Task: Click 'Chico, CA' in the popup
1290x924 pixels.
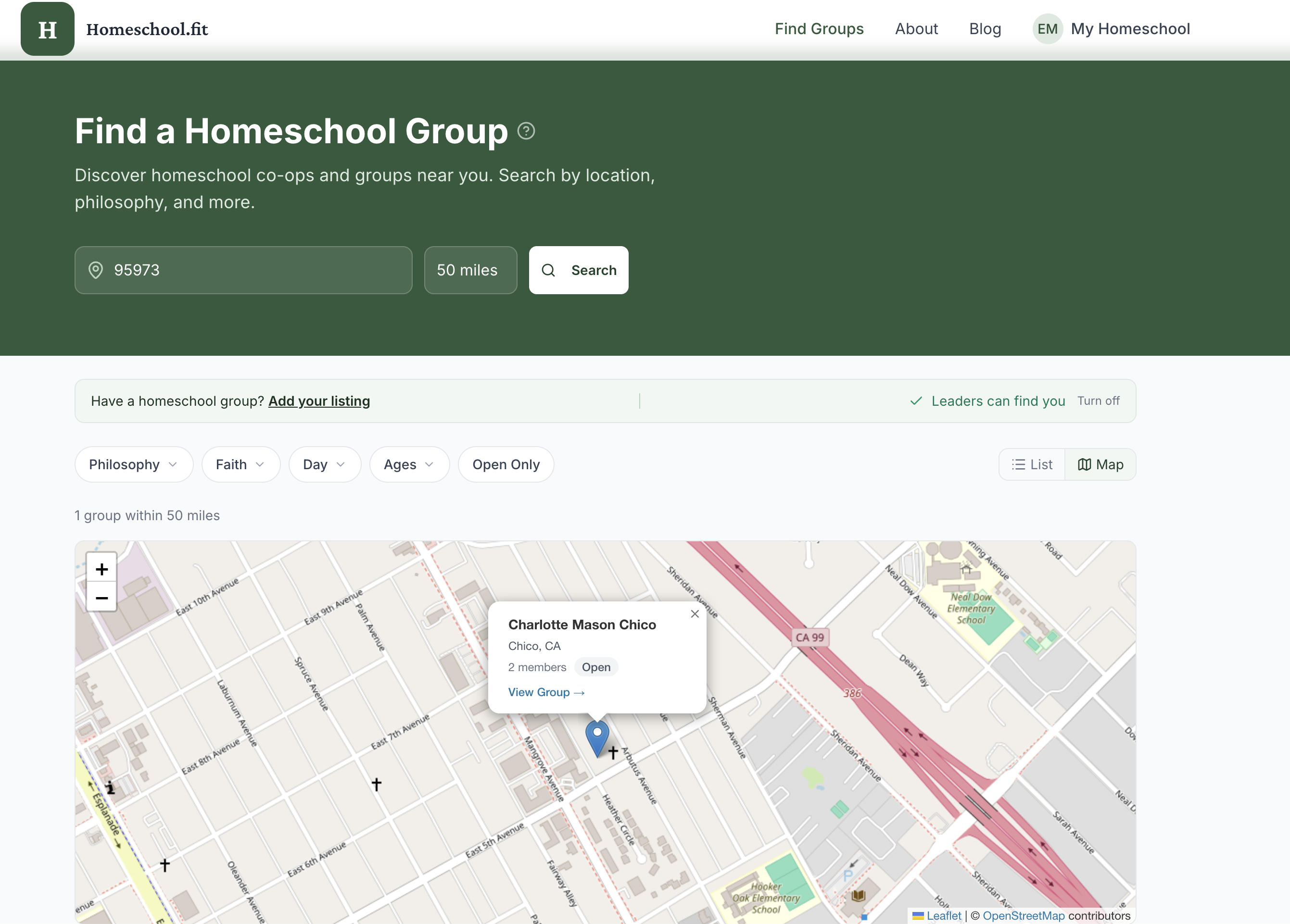Action: [x=534, y=646]
